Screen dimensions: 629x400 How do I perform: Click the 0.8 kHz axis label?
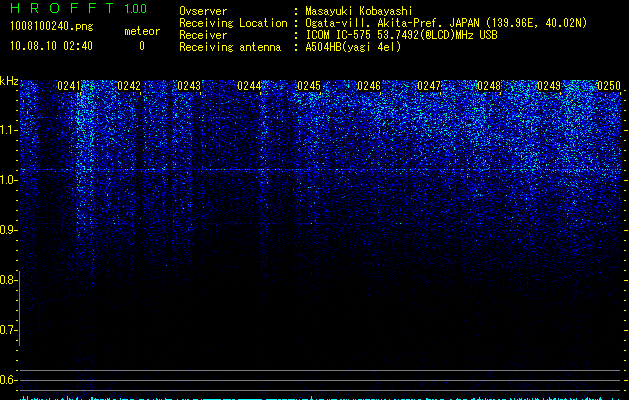click(9, 280)
